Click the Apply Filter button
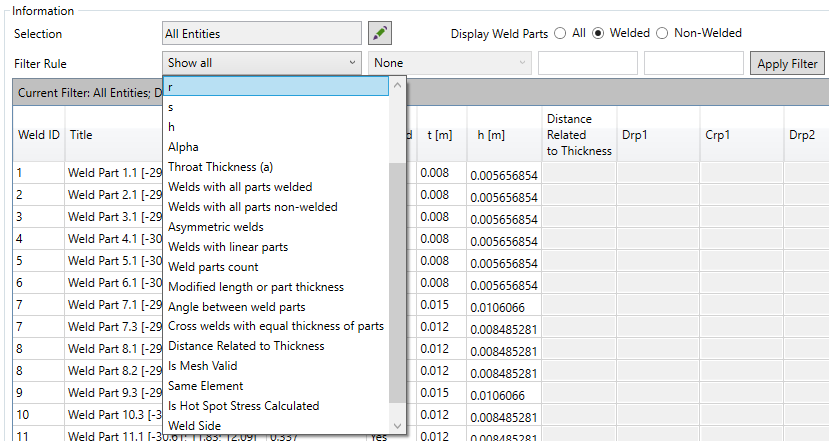The width and height of the screenshot is (829, 441). (x=786, y=64)
